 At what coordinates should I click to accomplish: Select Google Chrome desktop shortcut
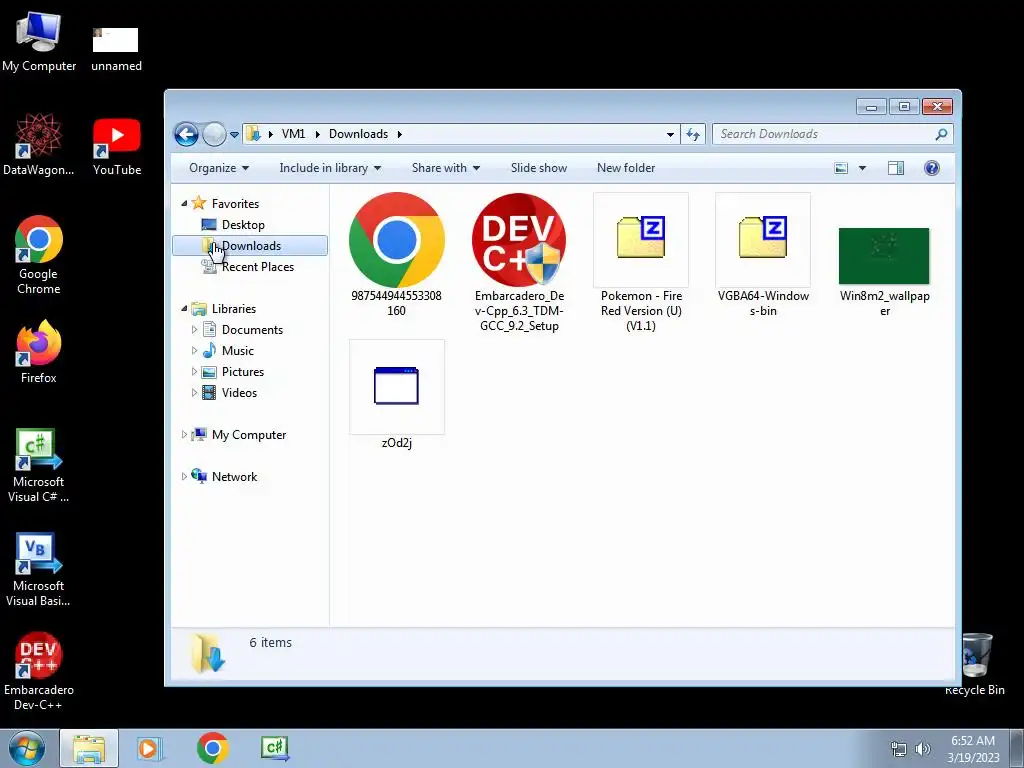(x=39, y=255)
